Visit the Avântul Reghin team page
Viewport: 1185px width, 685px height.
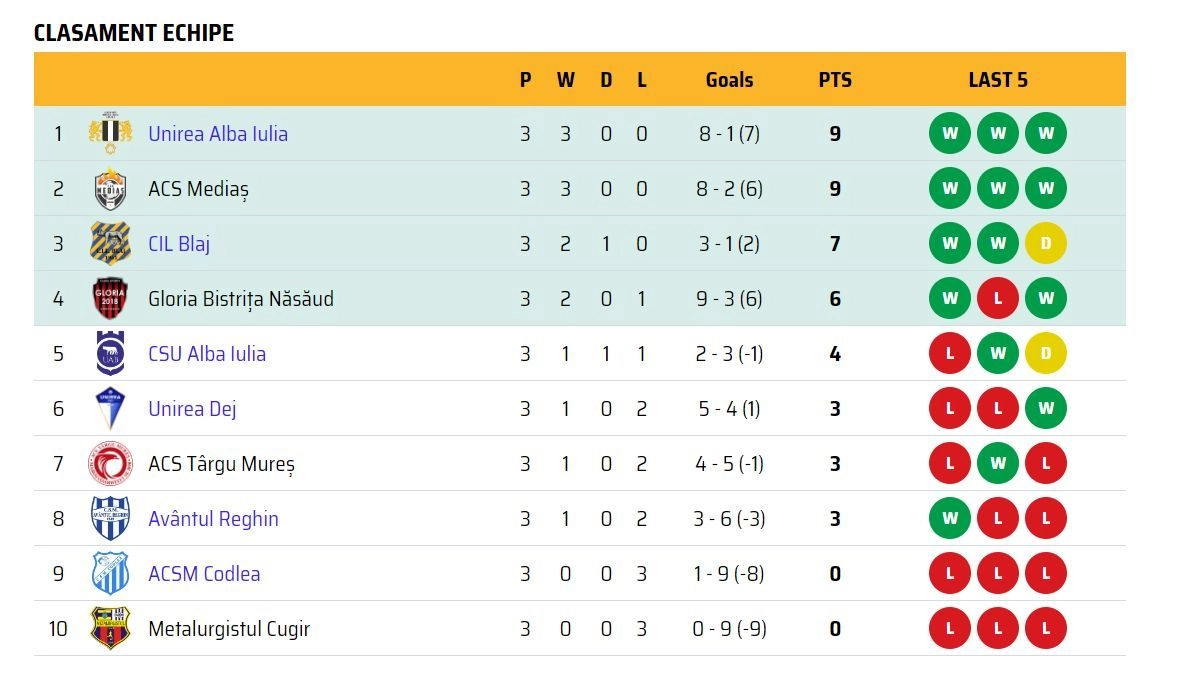coord(213,519)
